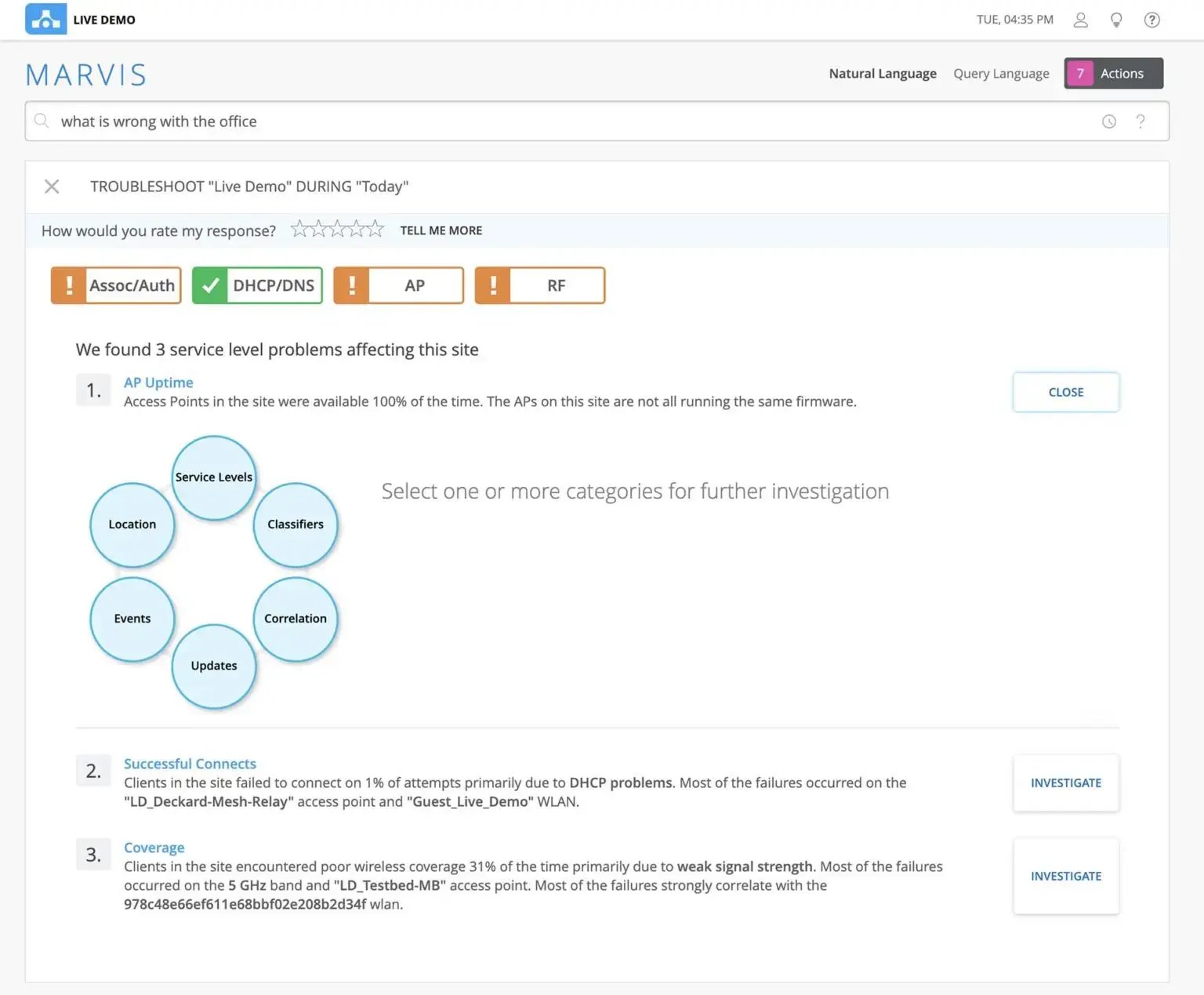Expand Successful Connects with INVESTIGATE
This screenshot has width=1204, height=995.
[x=1065, y=783]
